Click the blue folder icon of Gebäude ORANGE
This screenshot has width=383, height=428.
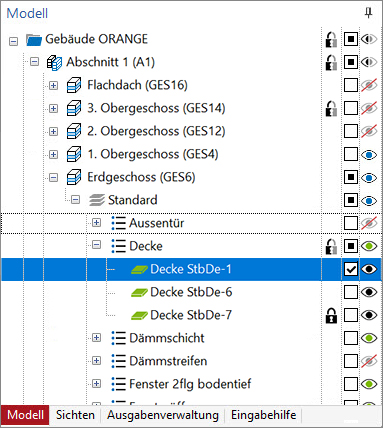34,40
